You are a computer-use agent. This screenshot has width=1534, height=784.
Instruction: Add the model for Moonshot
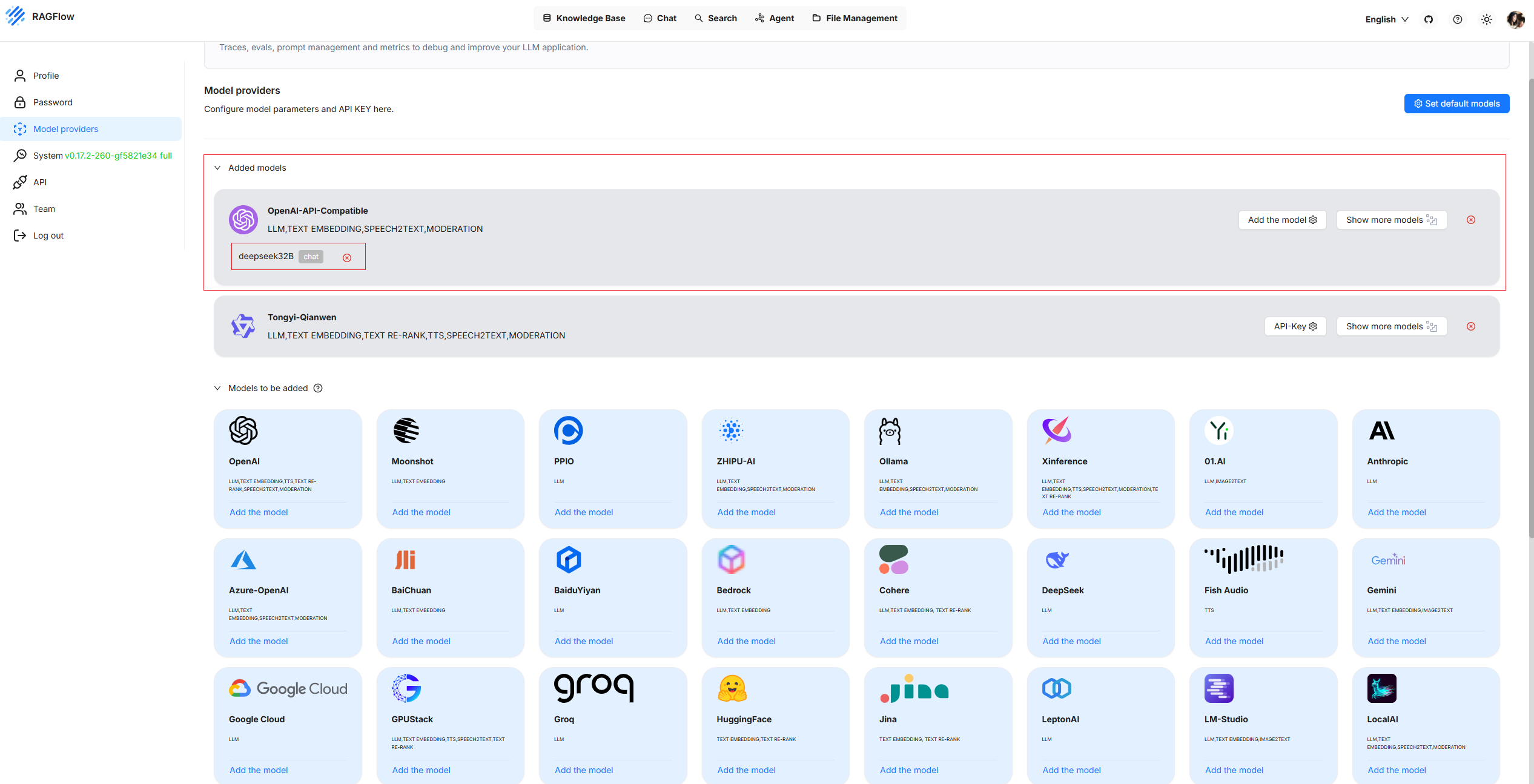tap(422, 512)
